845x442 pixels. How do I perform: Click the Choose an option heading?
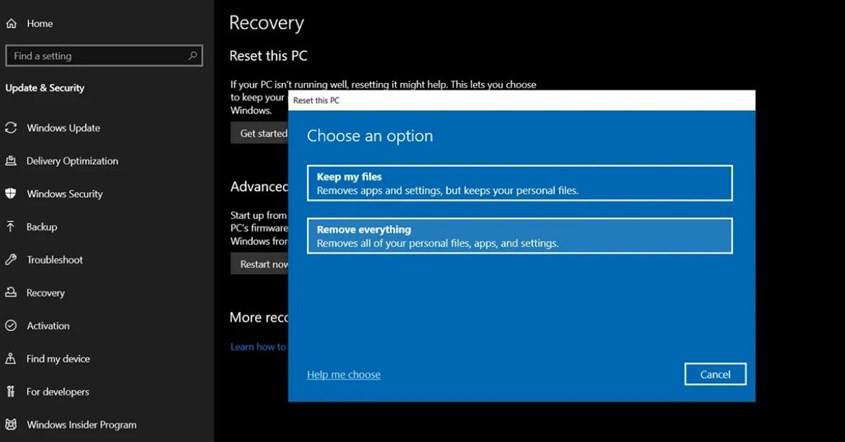pyautogui.click(x=370, y=136)
